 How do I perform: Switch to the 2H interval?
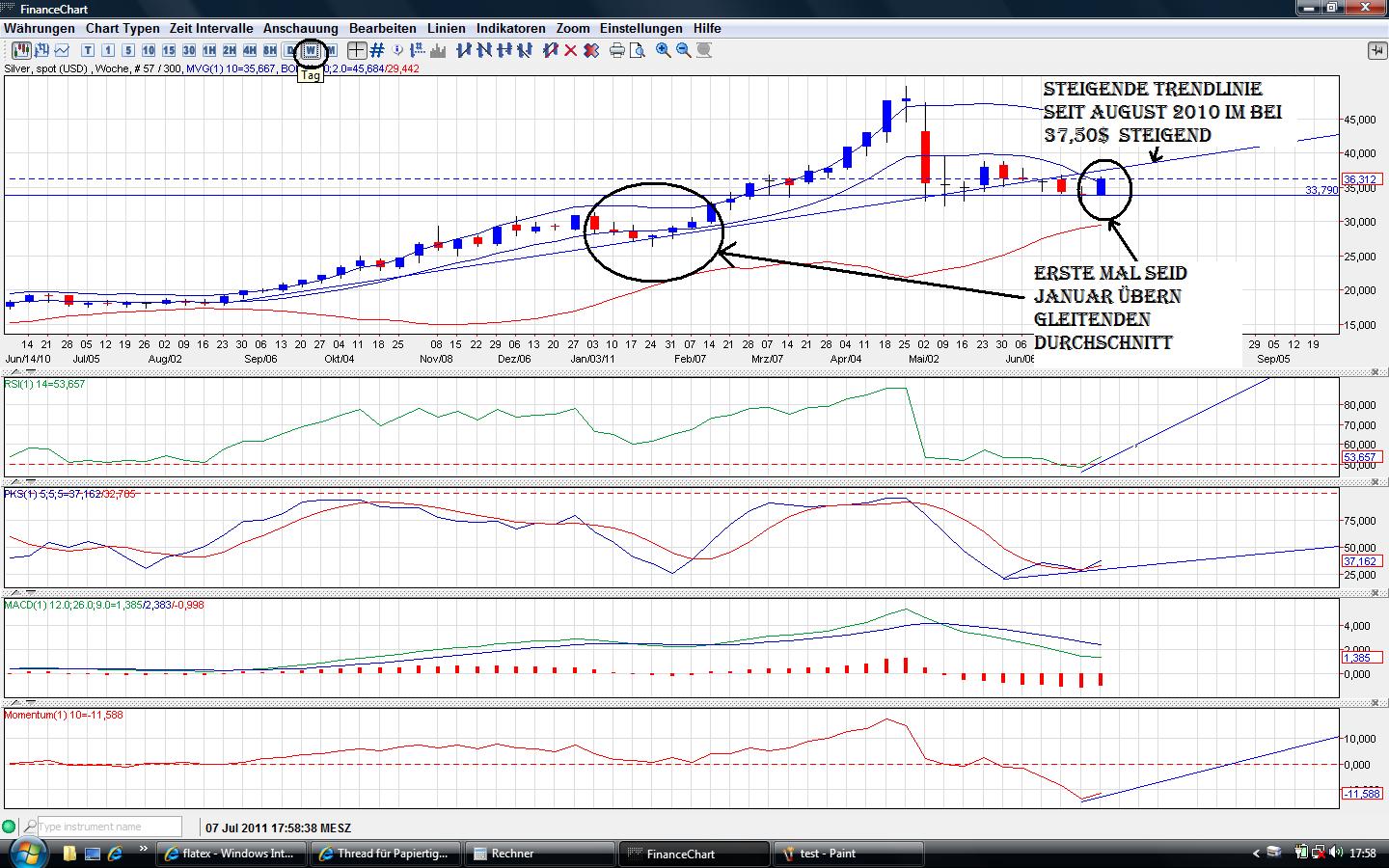pos(230,50)
